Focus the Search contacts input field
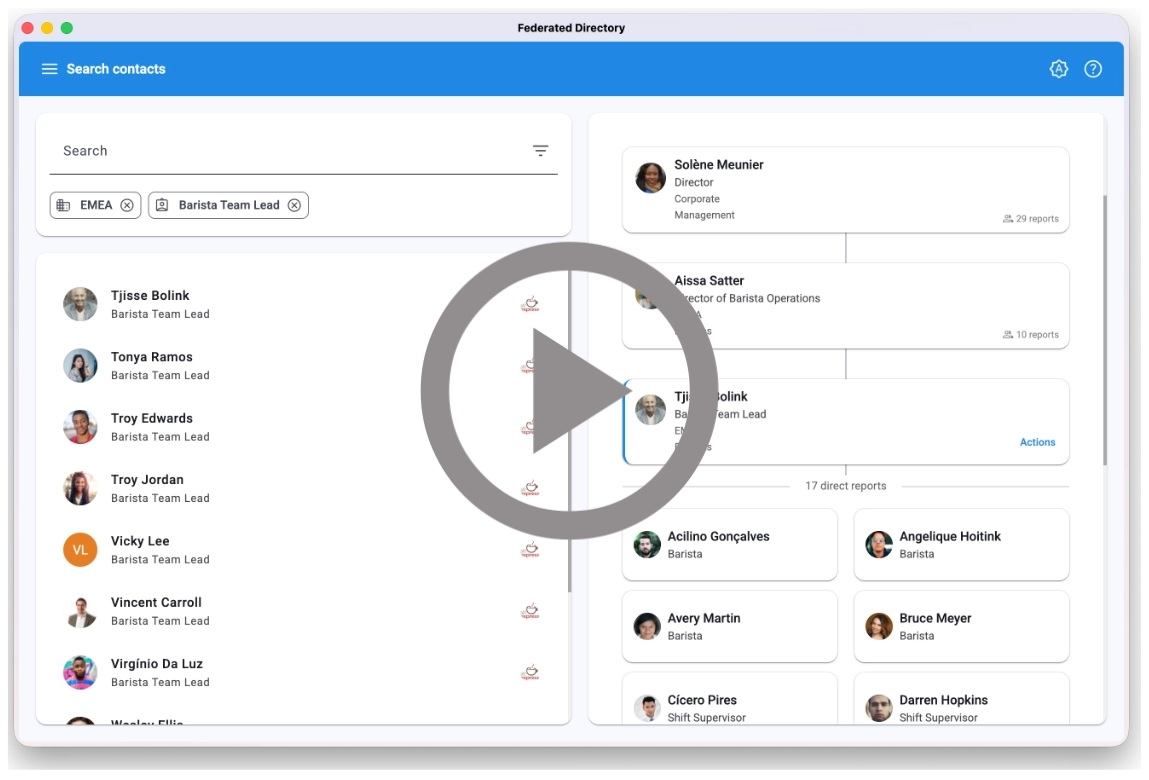1149x780 pixels. (x=303, y=151)
